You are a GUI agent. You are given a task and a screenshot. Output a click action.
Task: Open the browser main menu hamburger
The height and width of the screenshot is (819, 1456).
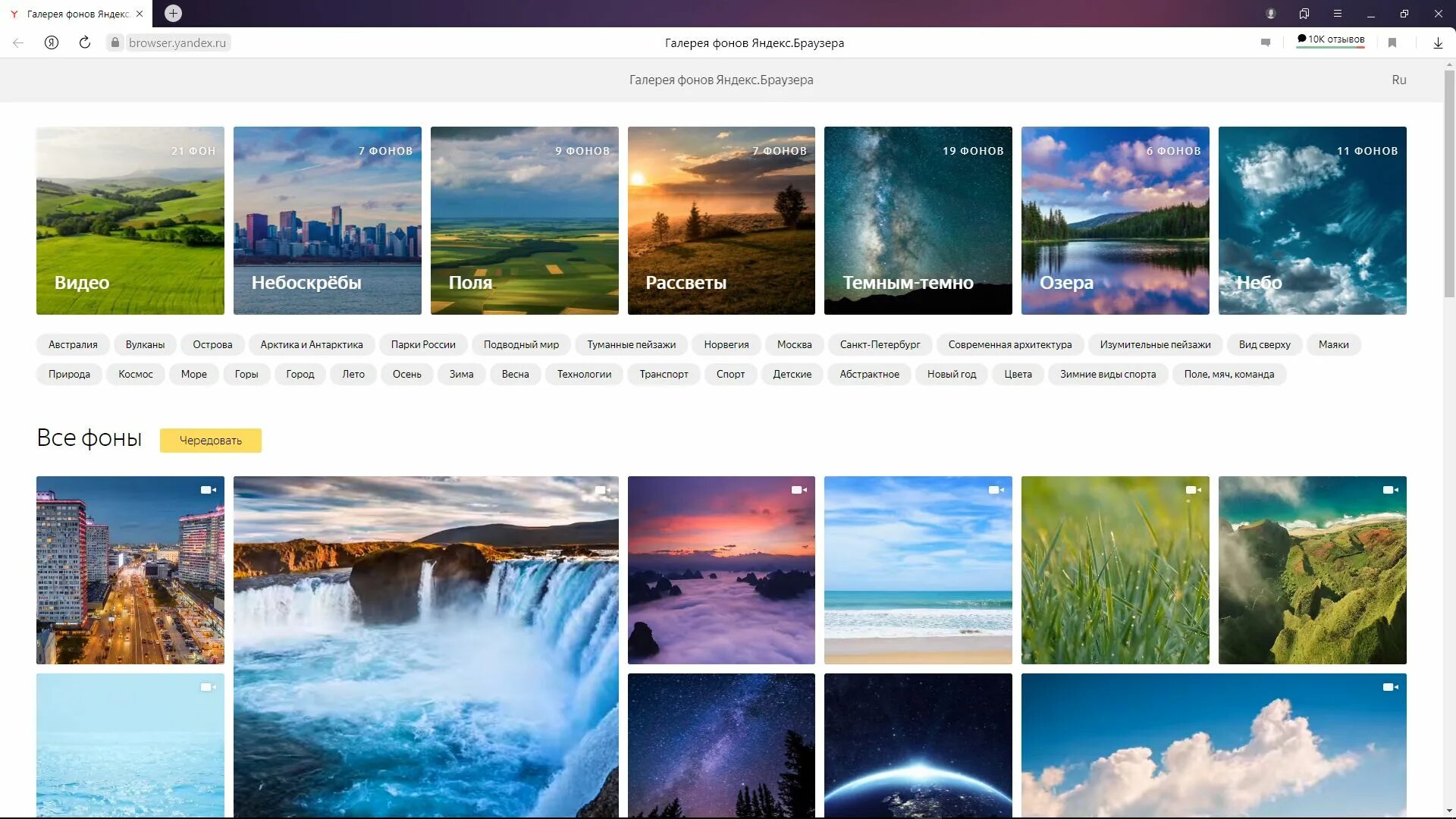tap(1338, 14)
